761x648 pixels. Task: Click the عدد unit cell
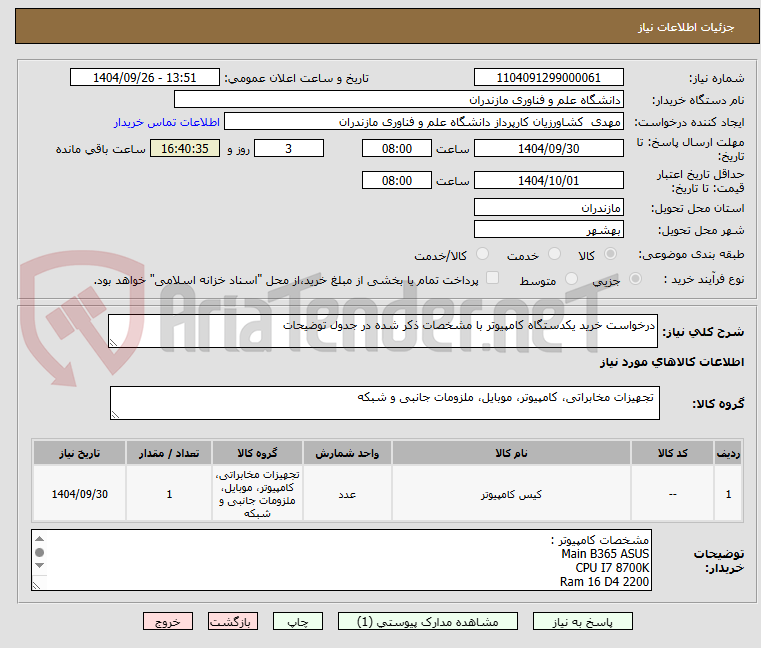pyautogui.click(x=347, y=494)
